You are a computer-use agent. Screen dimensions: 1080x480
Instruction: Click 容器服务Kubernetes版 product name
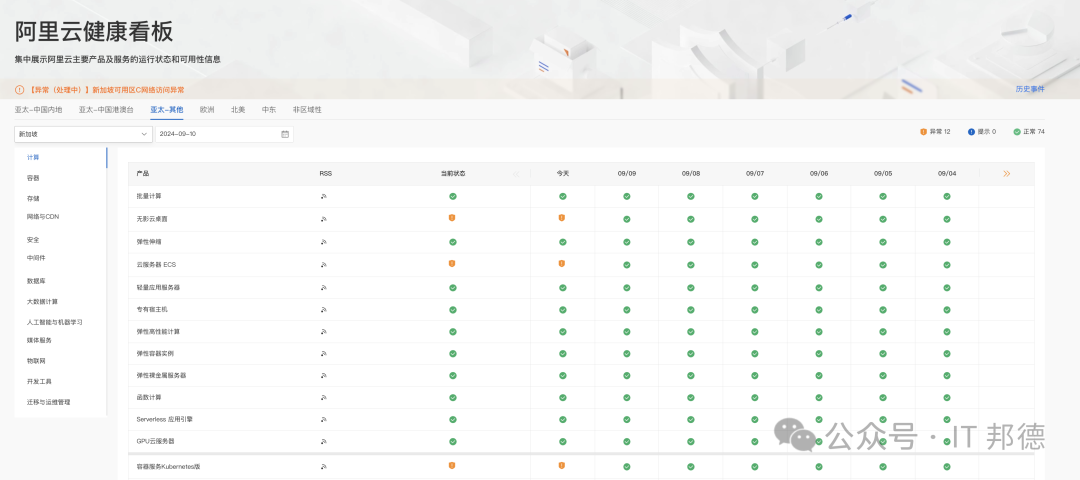coord(169,467)
